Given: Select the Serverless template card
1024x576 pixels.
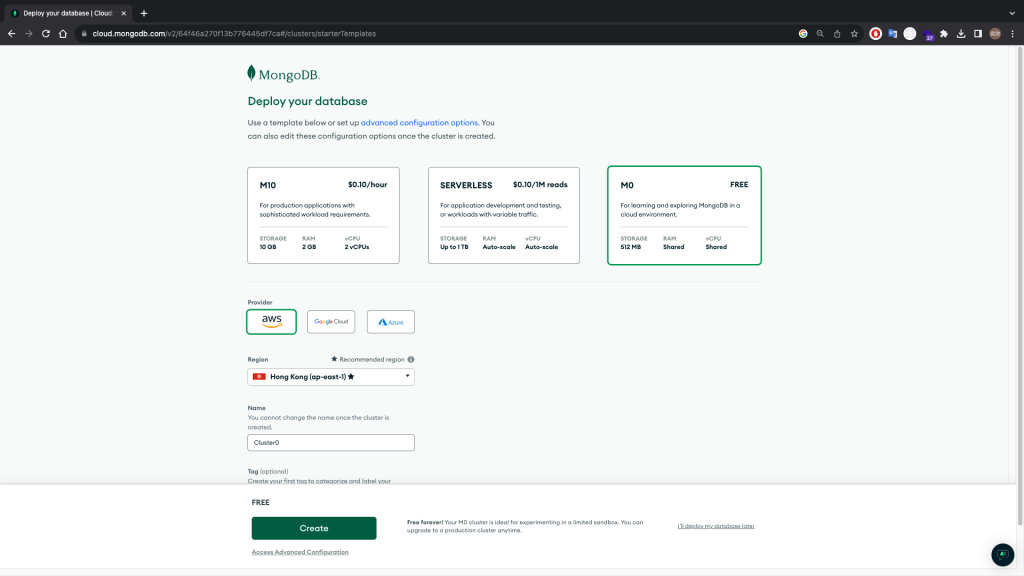Looking at the screenshot, I should 504,216.
